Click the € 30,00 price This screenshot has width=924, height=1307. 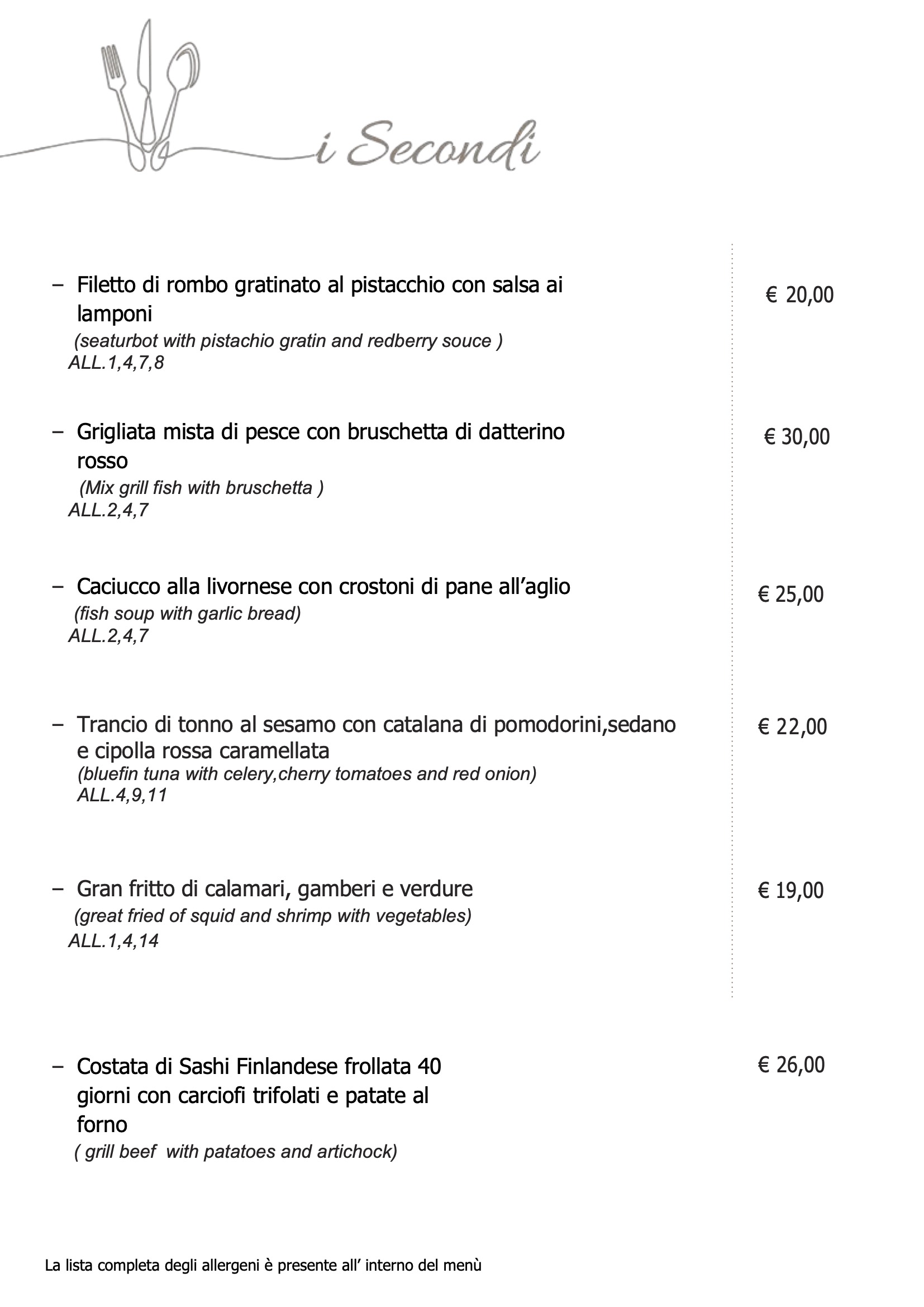pyautogui.click(x=797, y=436)
